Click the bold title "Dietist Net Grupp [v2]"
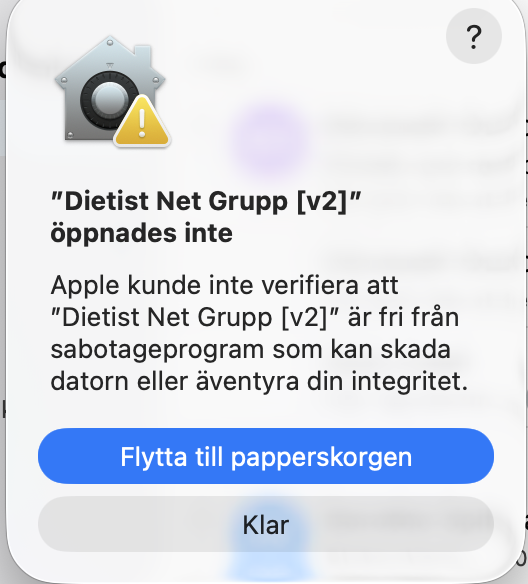 [206, 201]
